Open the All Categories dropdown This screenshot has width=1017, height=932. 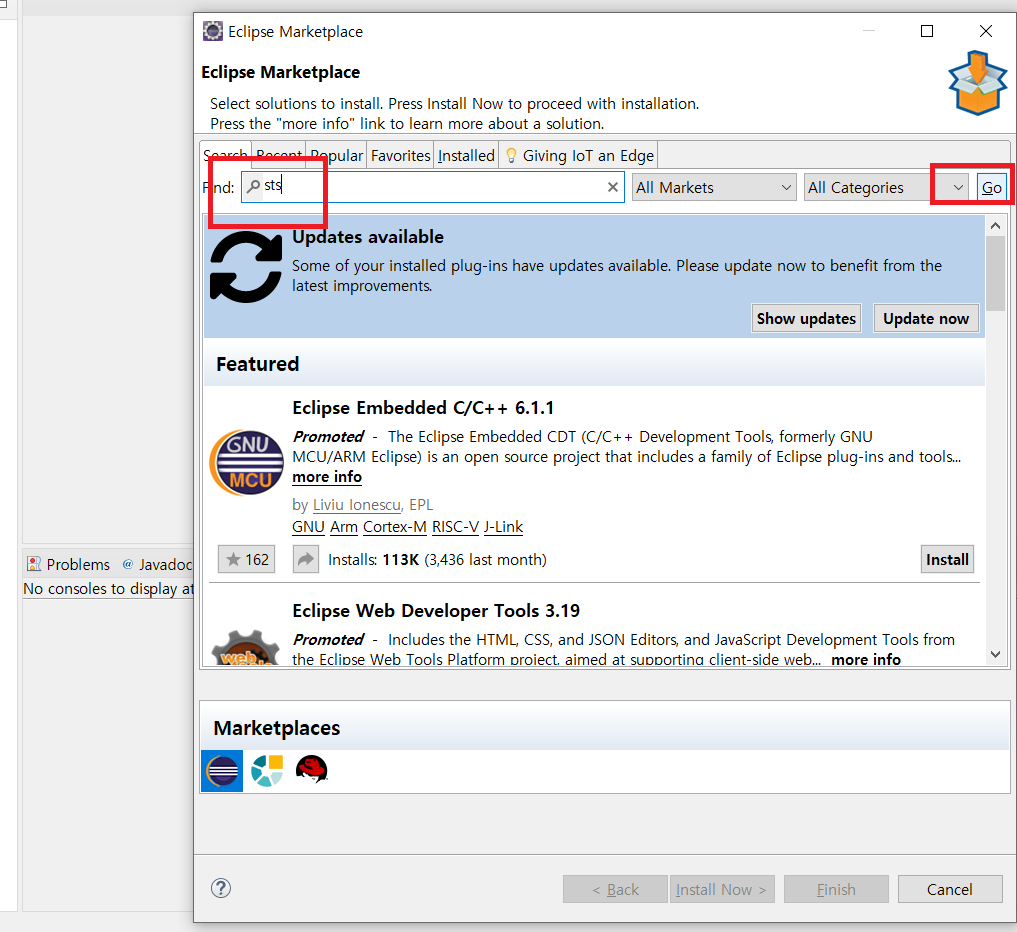[x=886, y=187]
